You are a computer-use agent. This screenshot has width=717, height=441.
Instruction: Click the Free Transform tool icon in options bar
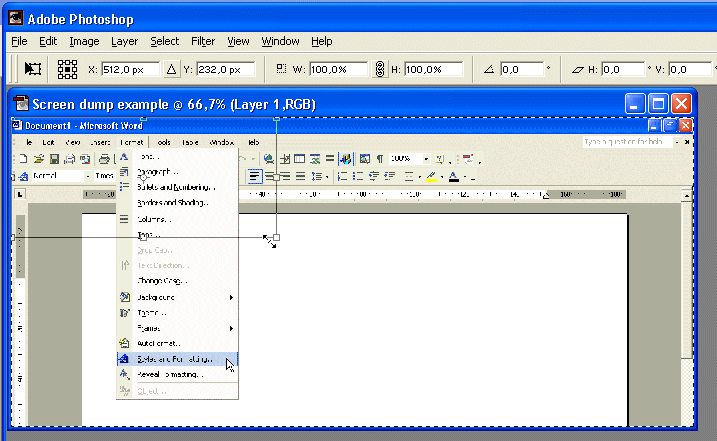pyautogui.click(x=32, y=69)
